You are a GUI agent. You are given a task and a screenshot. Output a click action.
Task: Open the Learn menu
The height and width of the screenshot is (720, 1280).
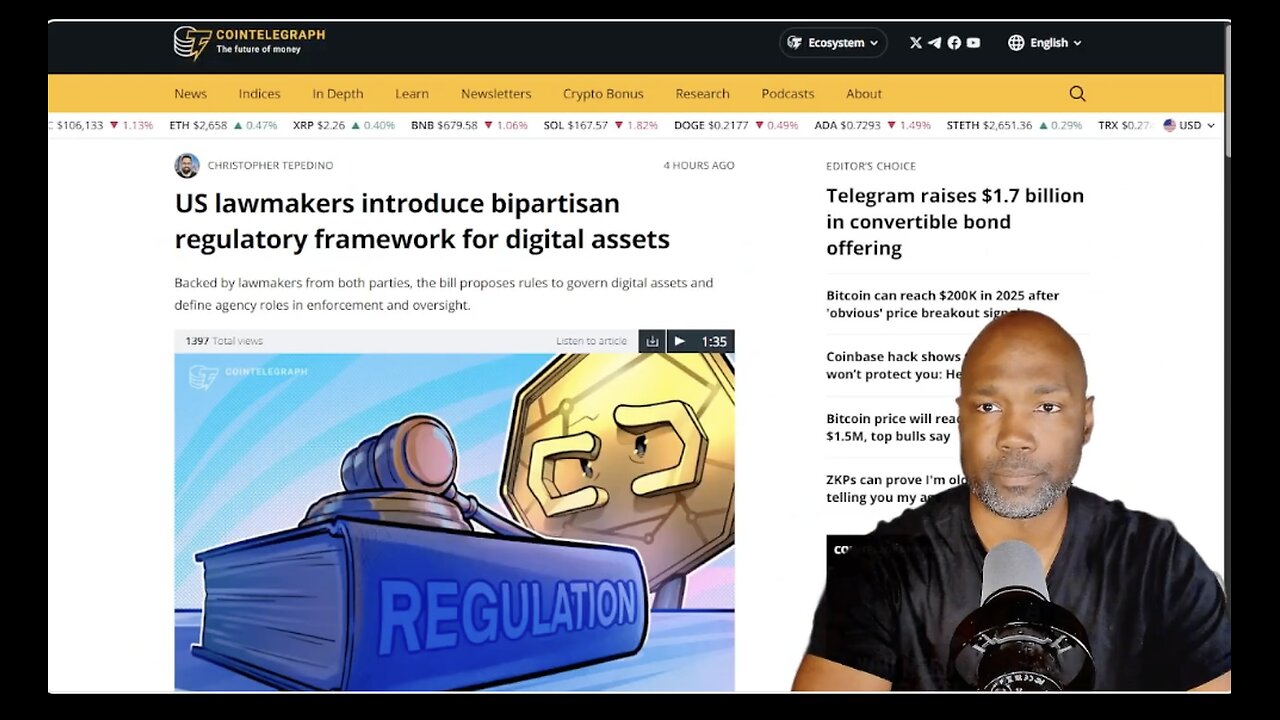click(x=412, y=94)
